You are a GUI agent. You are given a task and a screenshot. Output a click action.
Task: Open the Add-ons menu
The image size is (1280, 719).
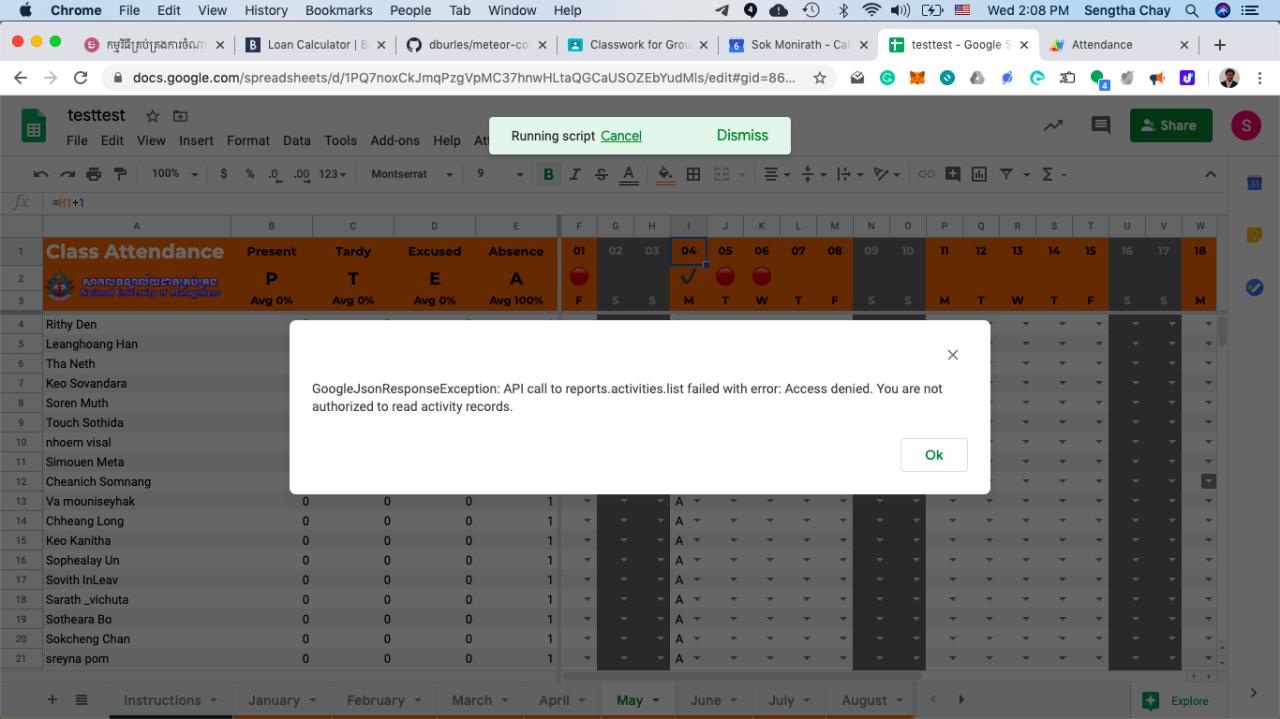pyautogui.click(x=395, y=141)
